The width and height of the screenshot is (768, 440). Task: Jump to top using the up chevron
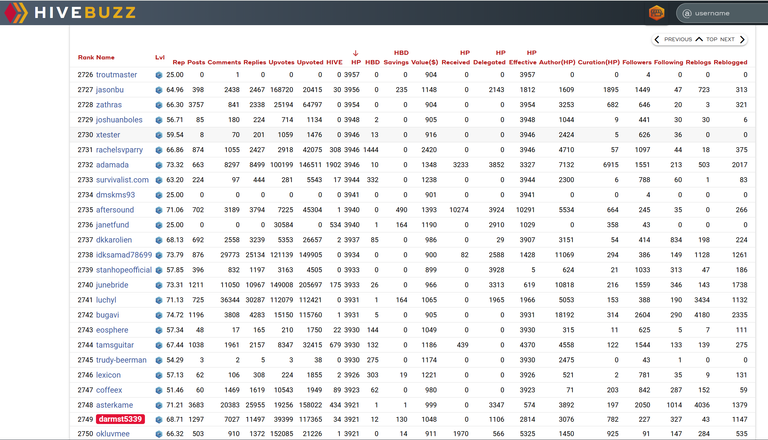pos(699,39)
